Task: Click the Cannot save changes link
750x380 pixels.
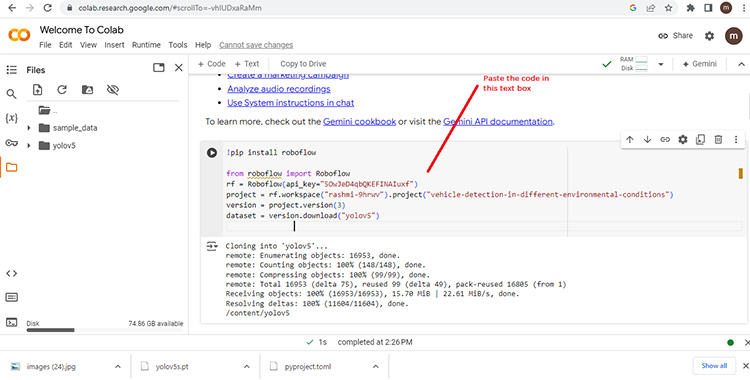Action: point(256,45)
